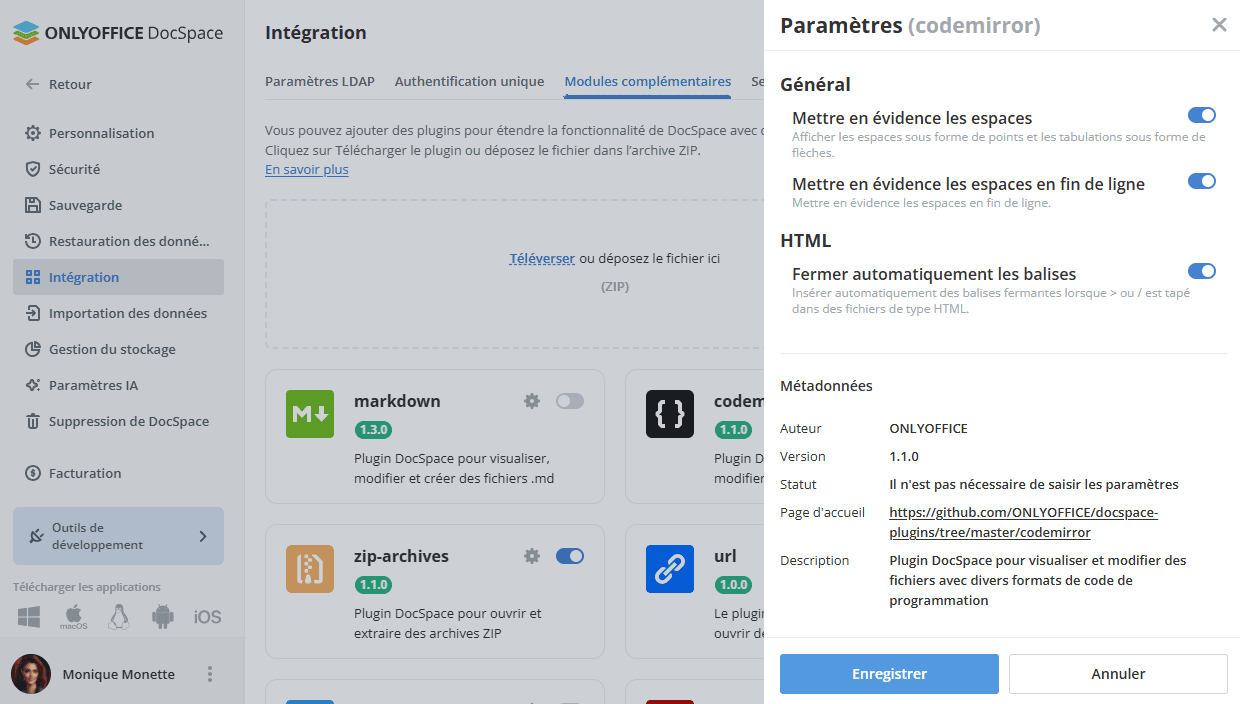Open user menu next to Monique Monette

pos(210,674)
